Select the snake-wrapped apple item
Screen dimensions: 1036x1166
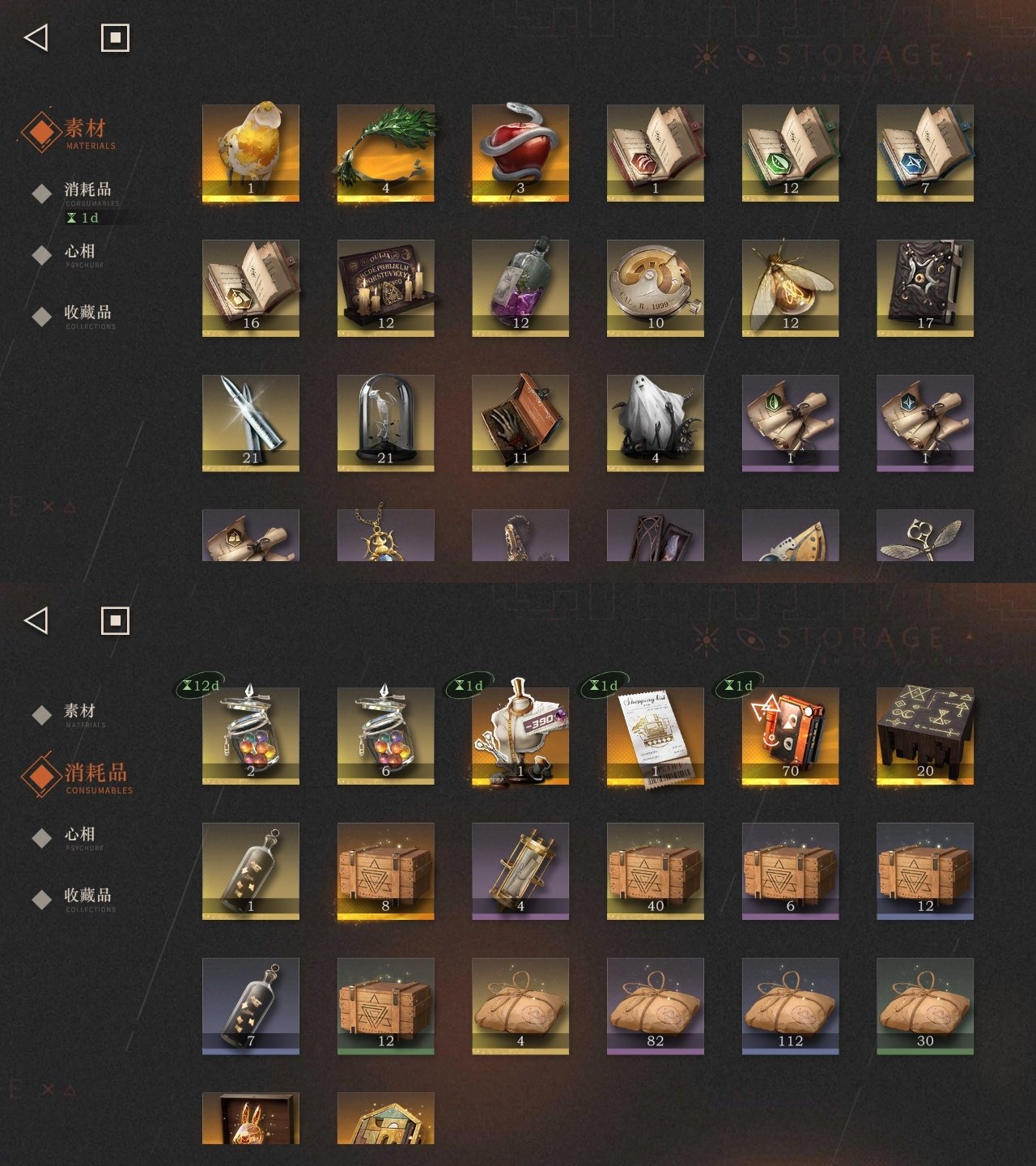click(x=520, y=153)
